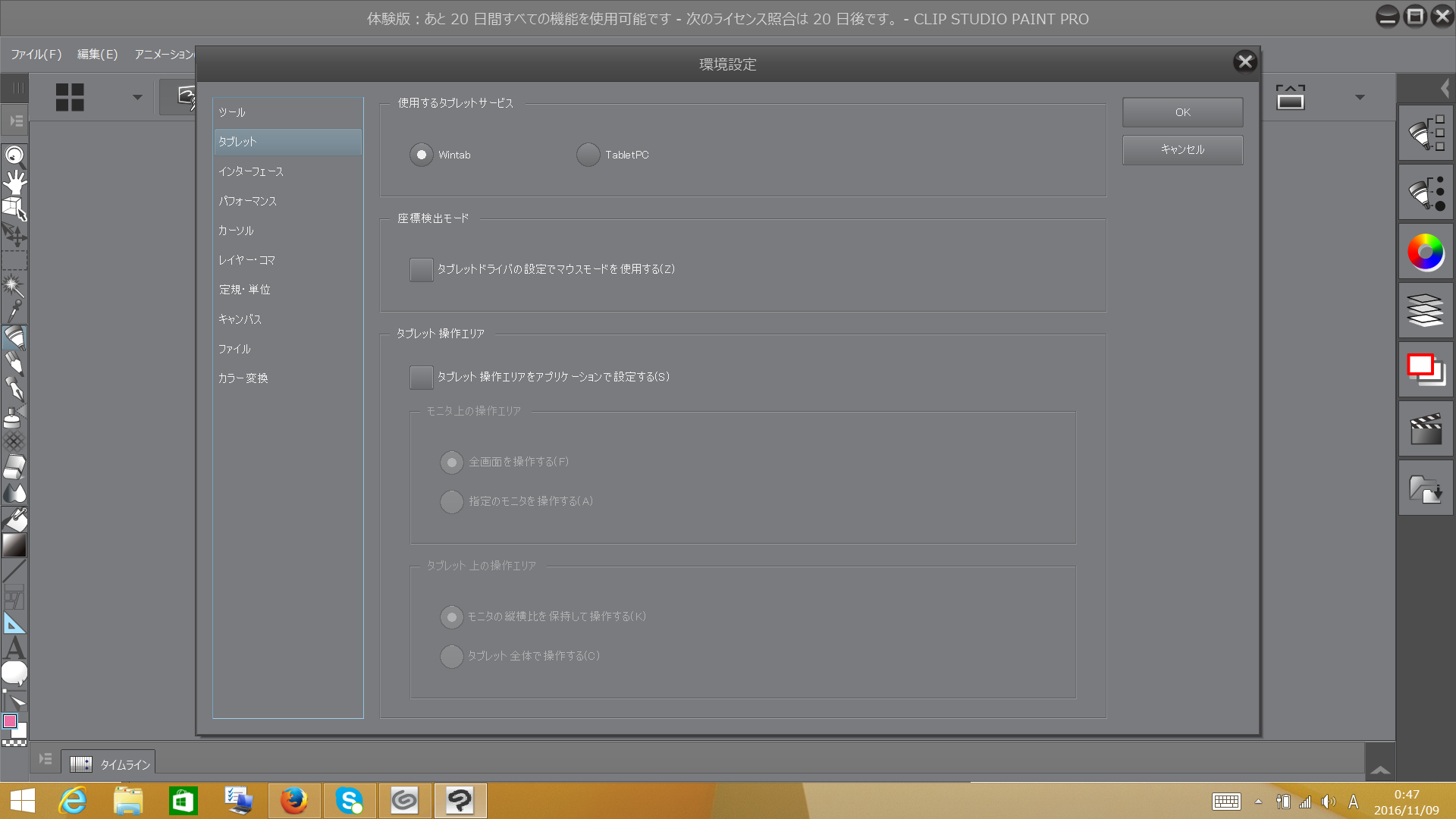Viewport: 1456px width, 819px height.
Task: Open the dropdown arrow at top-right command bar
Action: click(x=1360, y=97)
